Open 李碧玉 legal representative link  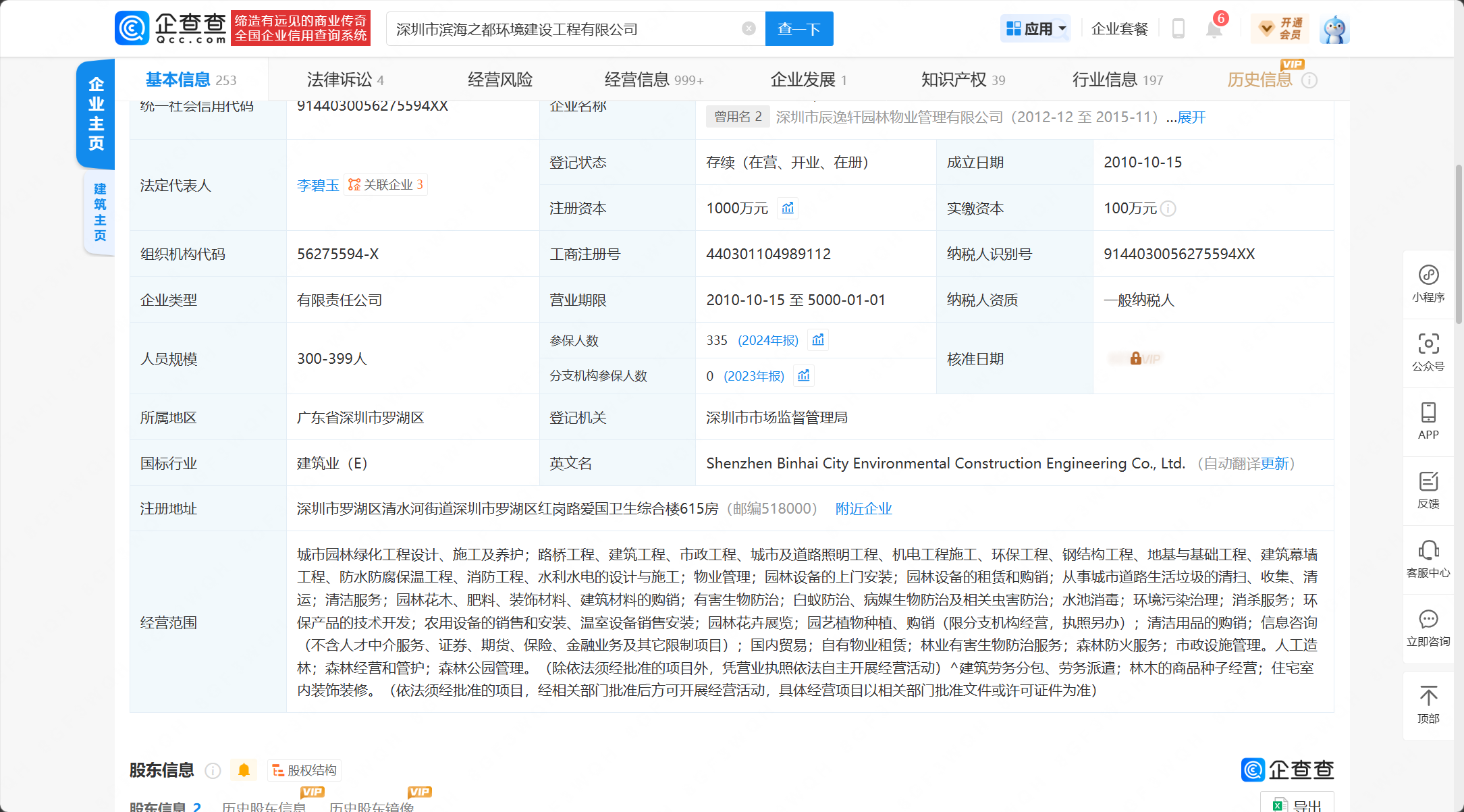[318, 185]
